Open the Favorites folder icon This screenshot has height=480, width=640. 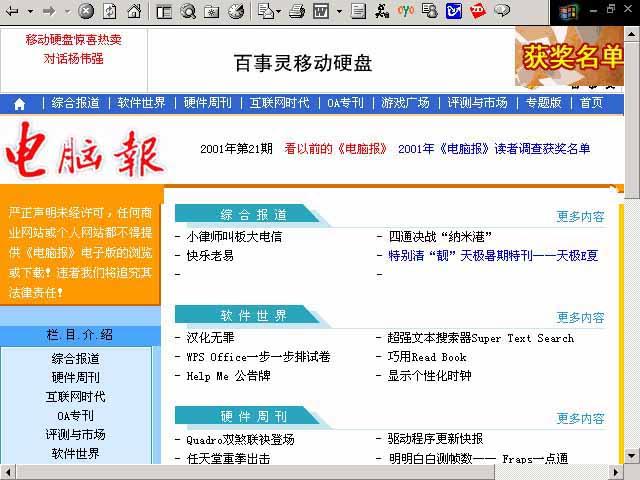coord(211,12)
